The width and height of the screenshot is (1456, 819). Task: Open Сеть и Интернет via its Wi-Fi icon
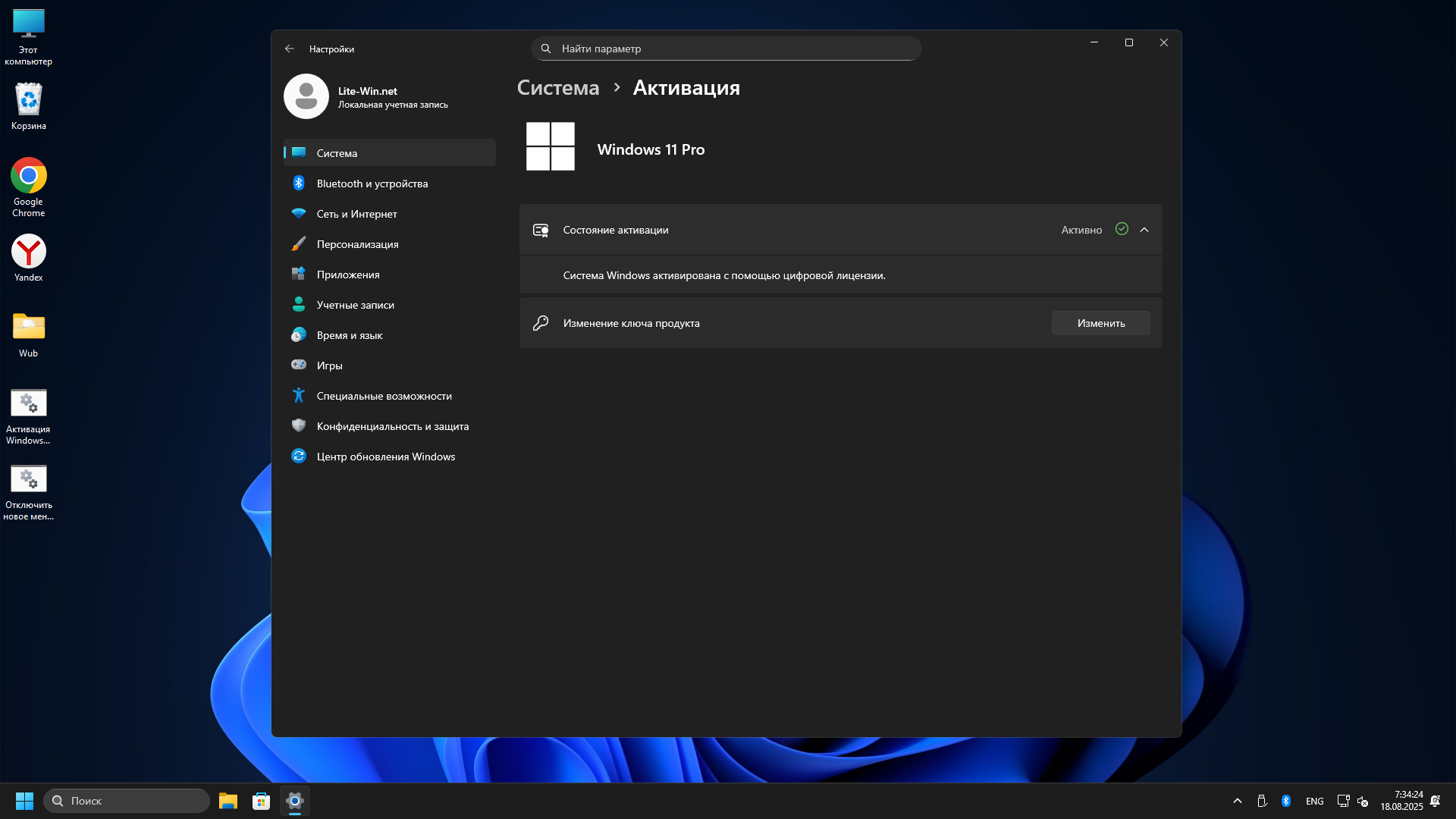[299, 214]
